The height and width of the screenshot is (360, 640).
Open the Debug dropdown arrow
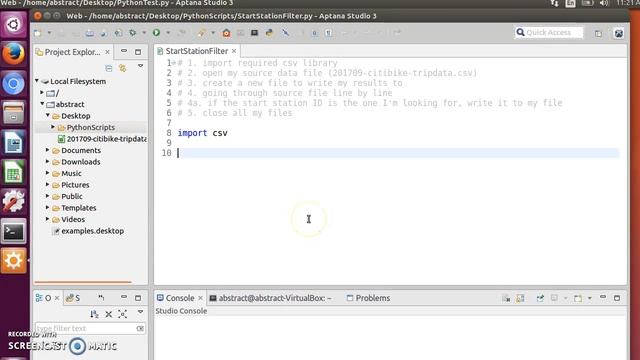point(144,33)
